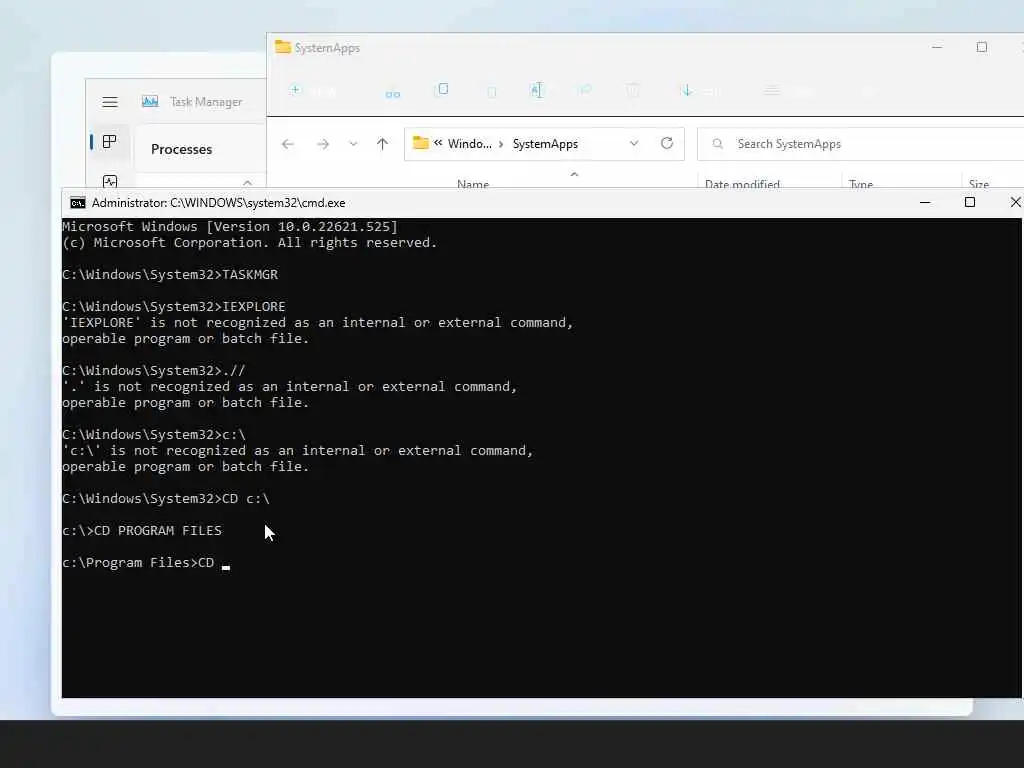Screen dimensions: 1024x768
Task: Maximize the SystemApps File Explorer window
Action: pos(982,47)
